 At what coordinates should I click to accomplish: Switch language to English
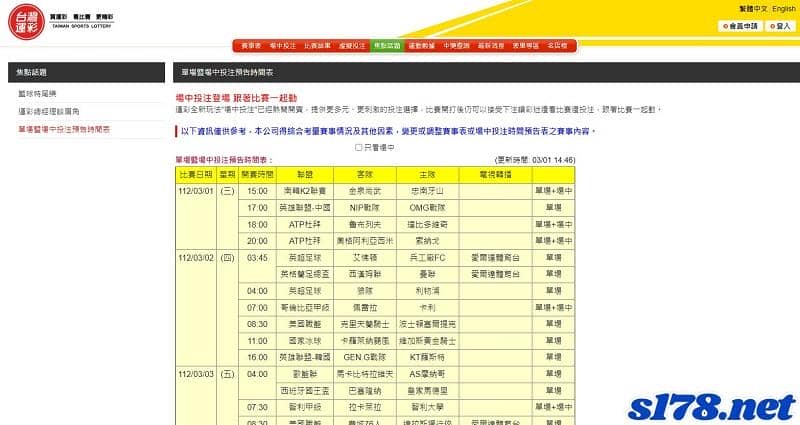point(784,9)
